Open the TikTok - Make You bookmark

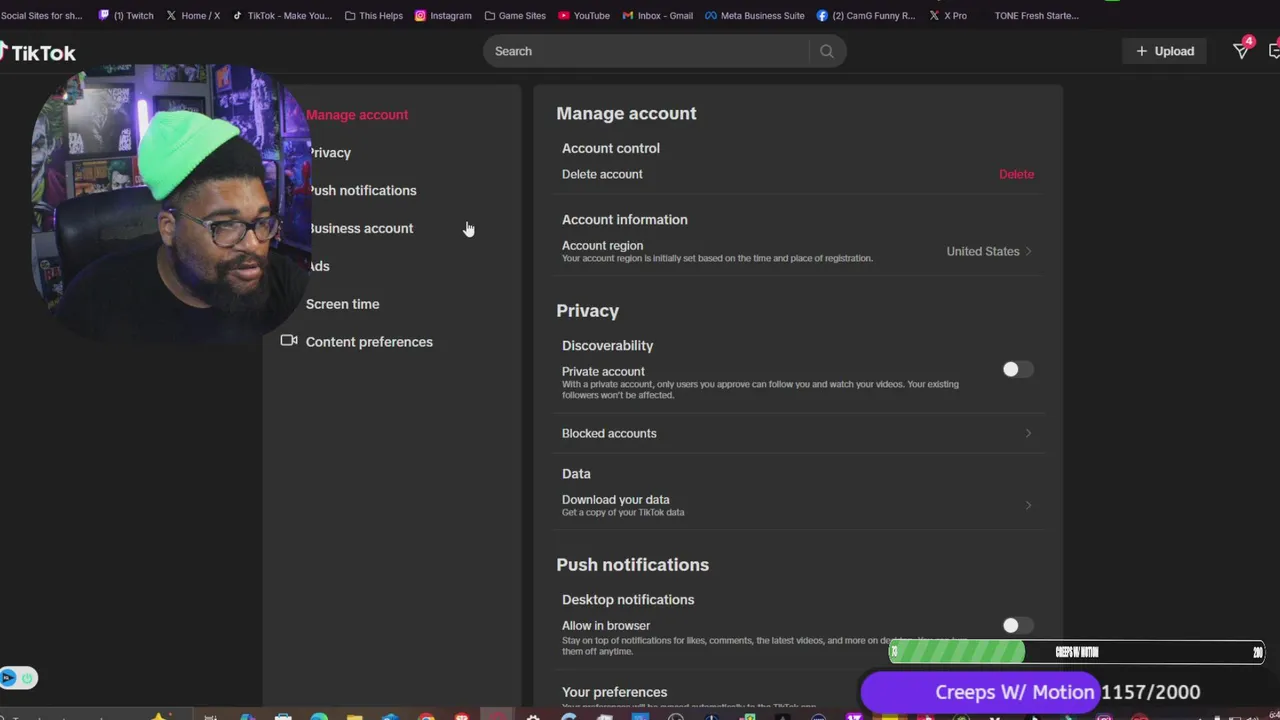coord(282,16)
